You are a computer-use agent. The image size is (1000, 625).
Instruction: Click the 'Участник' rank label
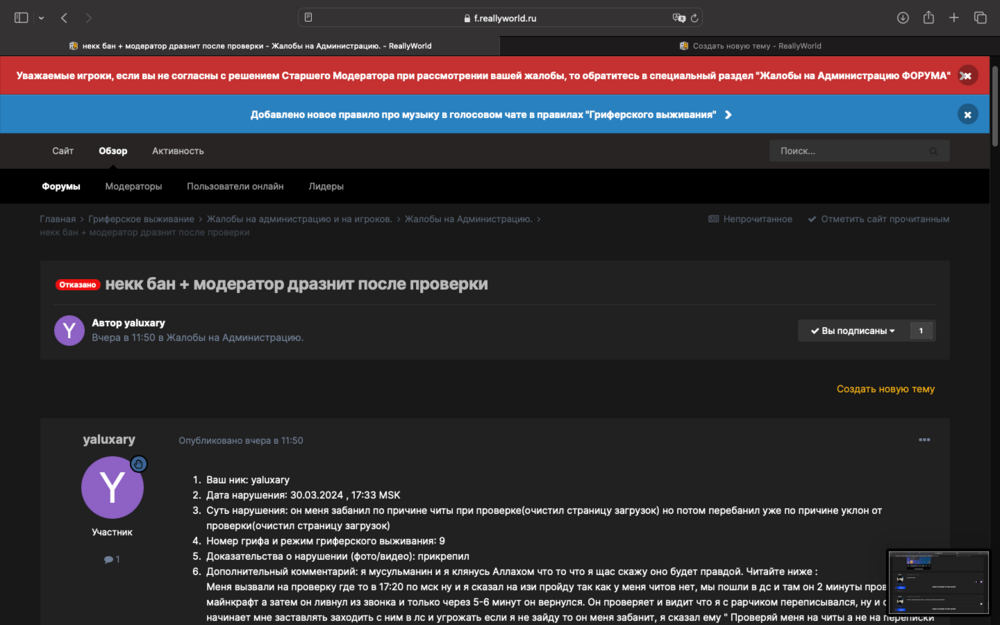coord(112,532)
